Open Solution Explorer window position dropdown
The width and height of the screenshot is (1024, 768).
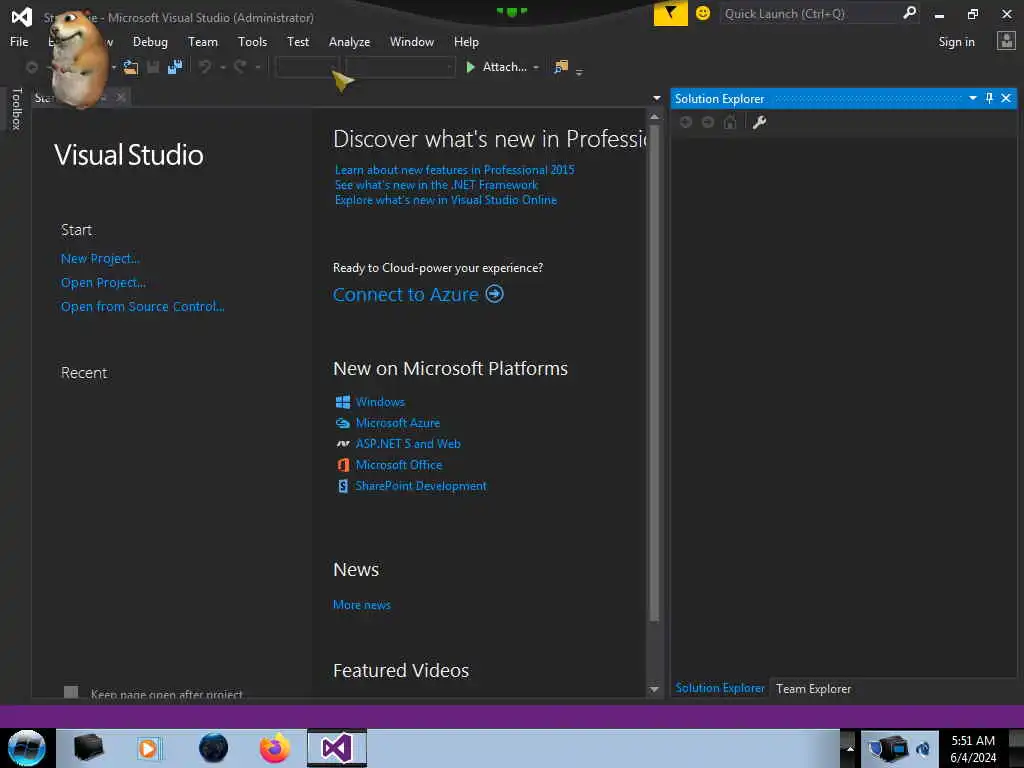[972, 98]
